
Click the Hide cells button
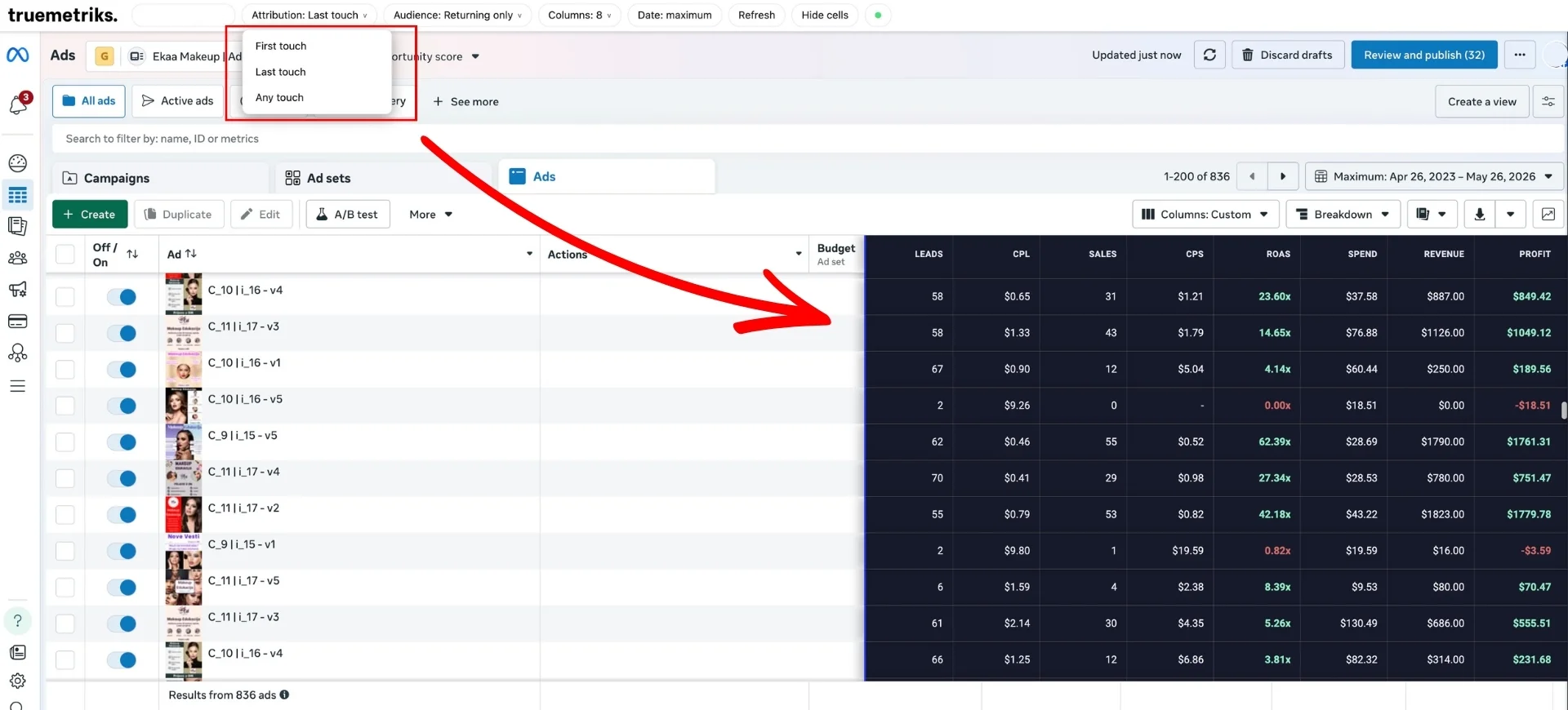pyautogui.click(x=825, y=15)
